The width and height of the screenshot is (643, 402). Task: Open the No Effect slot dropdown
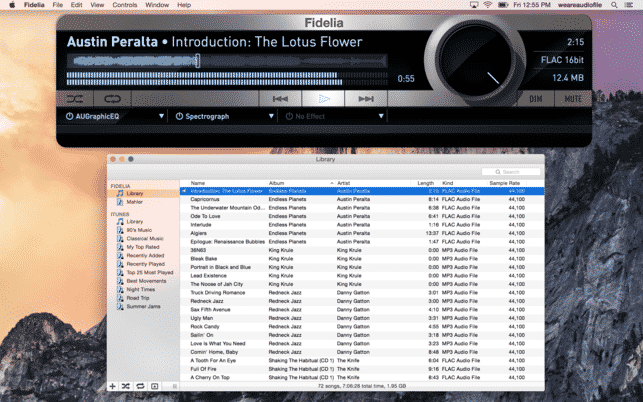tap(380, 116)
